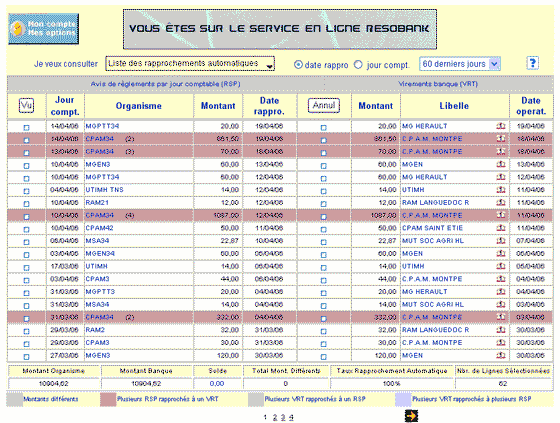The width and height of the screenshot is (560, 423).
Task: Go to page 3
Action: (x=283, y=417)
